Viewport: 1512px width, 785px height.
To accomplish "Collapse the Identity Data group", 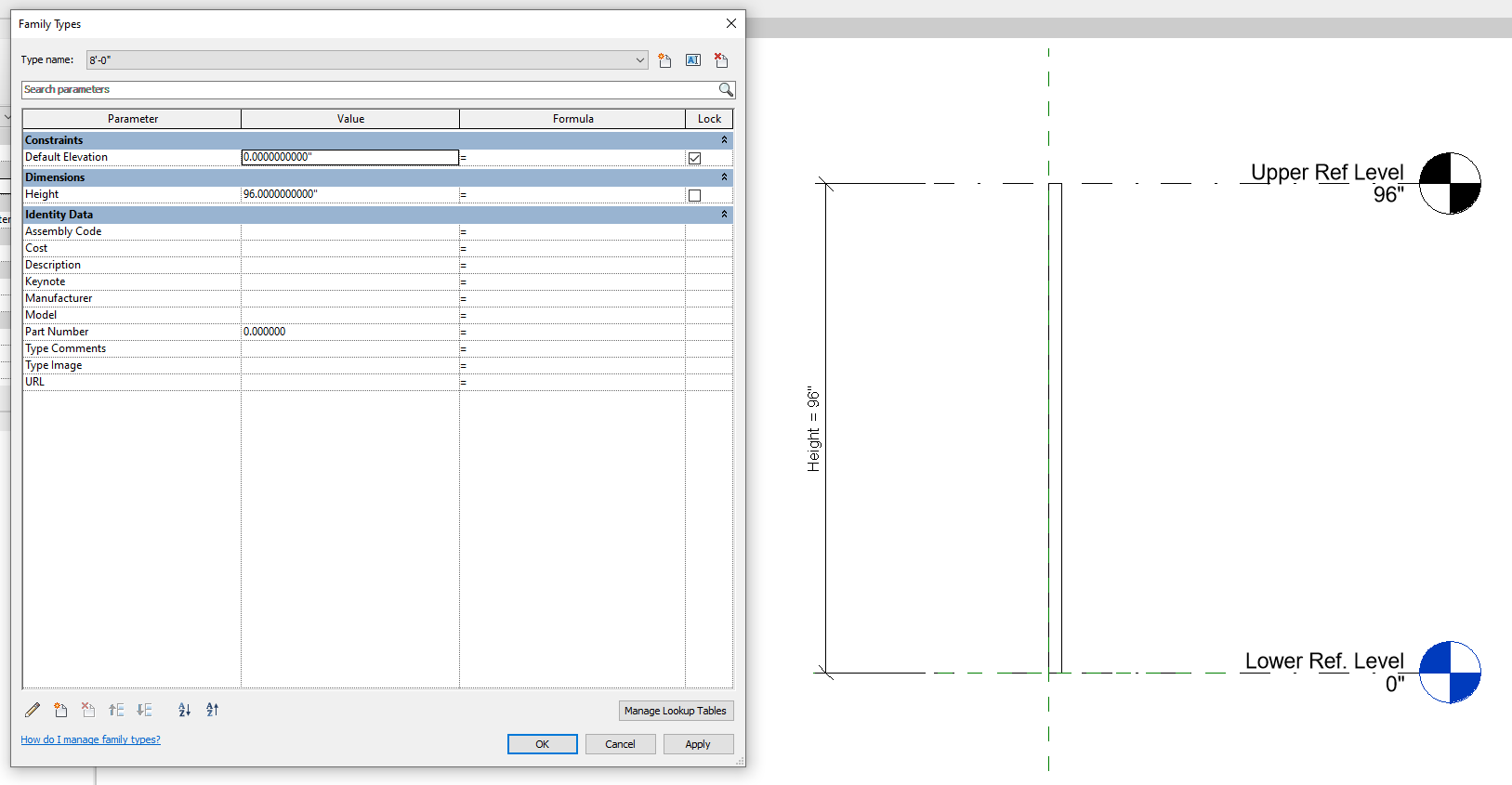I will (x=724, y=215).
